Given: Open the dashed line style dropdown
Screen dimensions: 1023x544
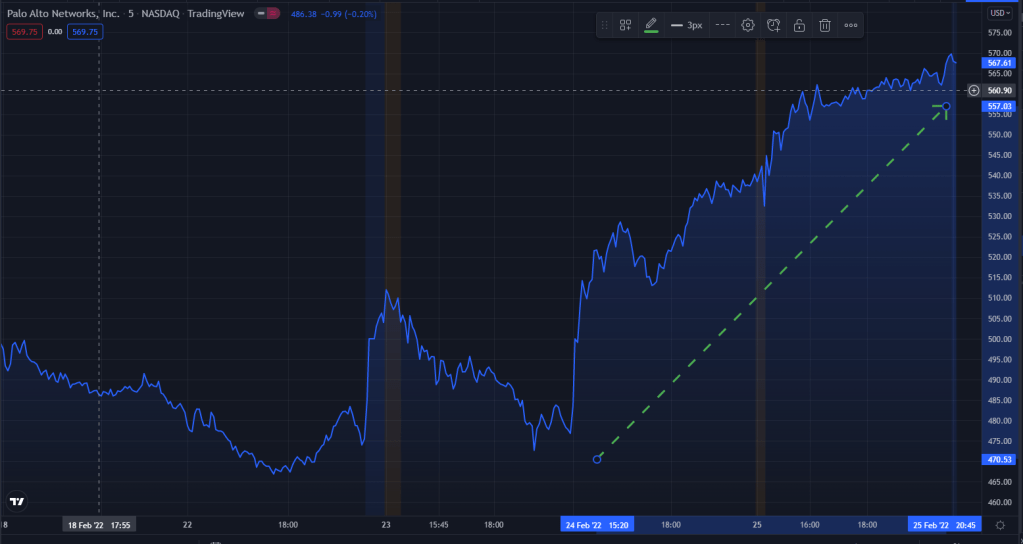Looking at the screenshot, I should pos(722,25).
